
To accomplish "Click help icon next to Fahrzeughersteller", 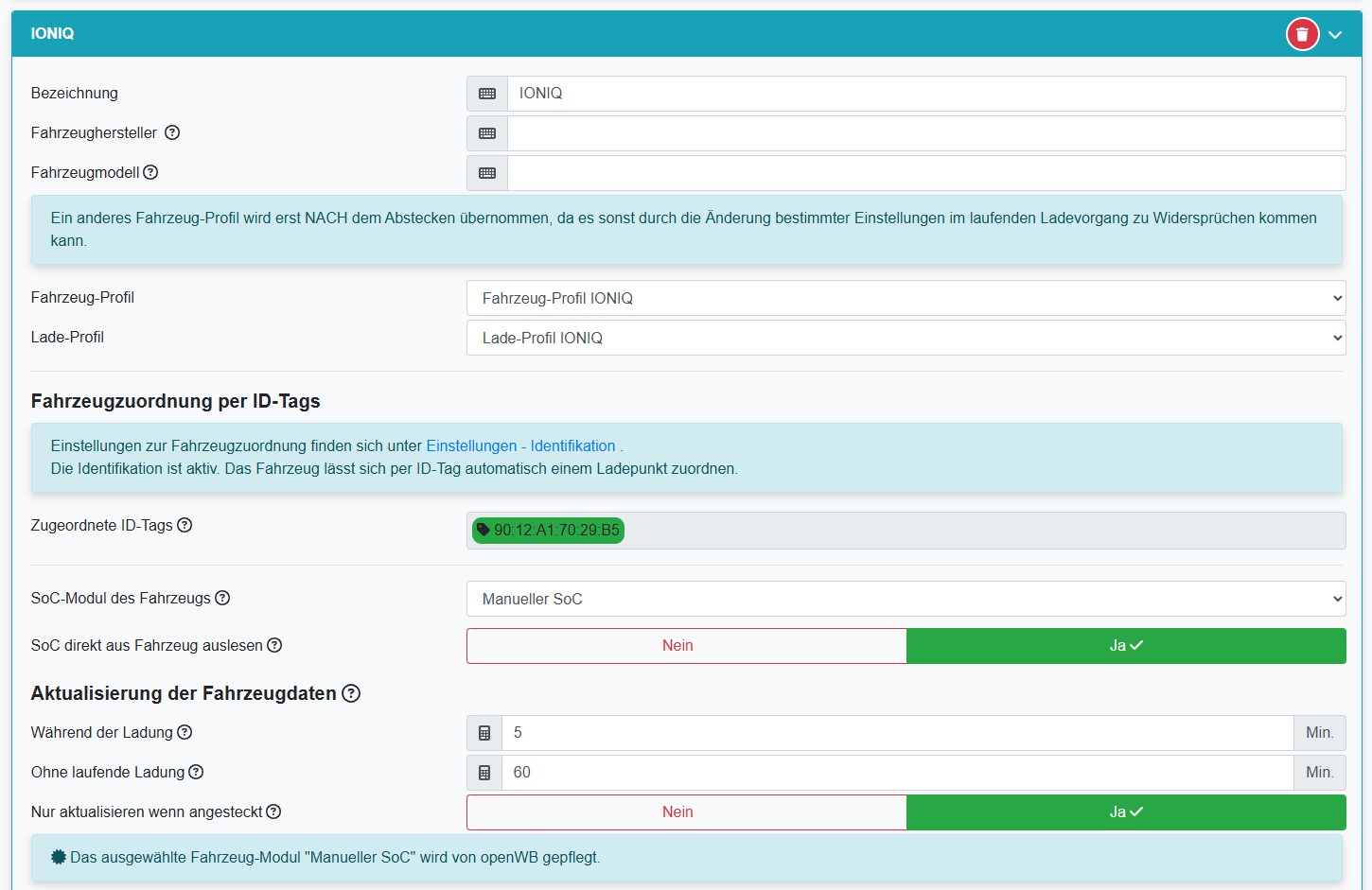I will (172, 133).
